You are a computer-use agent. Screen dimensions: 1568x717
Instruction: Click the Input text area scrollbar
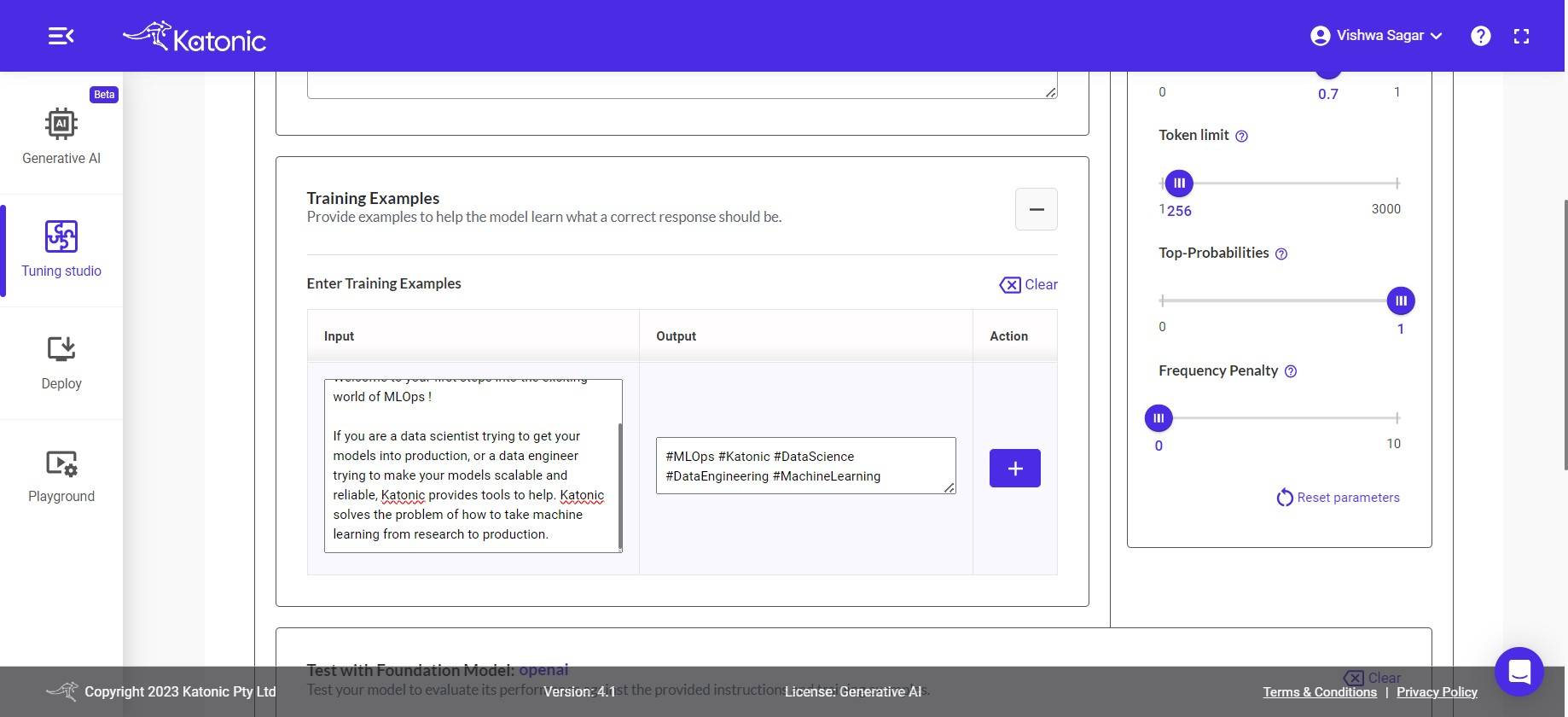(x=619, y=487)
